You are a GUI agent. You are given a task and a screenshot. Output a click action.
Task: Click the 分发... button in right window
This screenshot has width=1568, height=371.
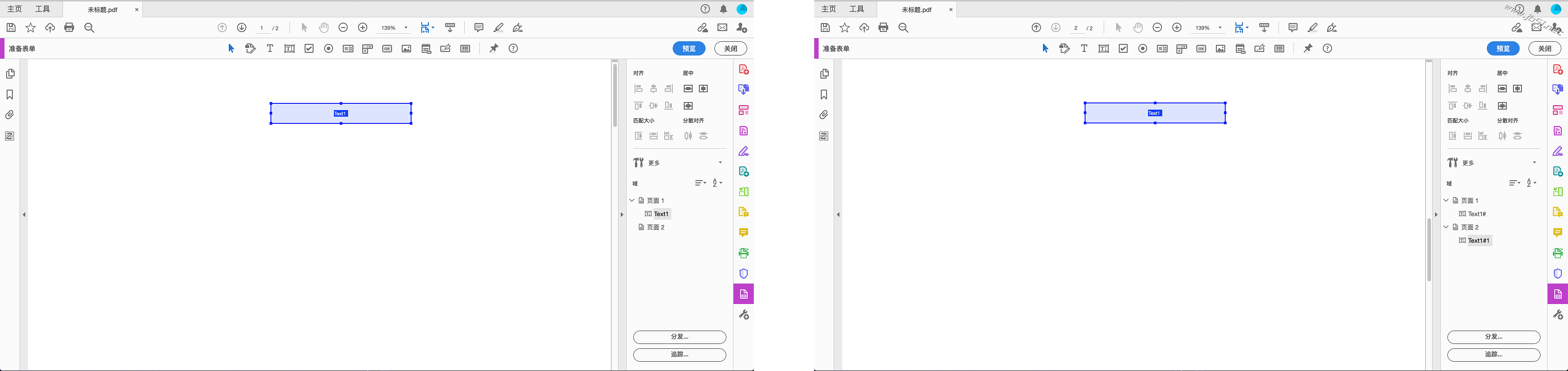(x=1493, y=337)
